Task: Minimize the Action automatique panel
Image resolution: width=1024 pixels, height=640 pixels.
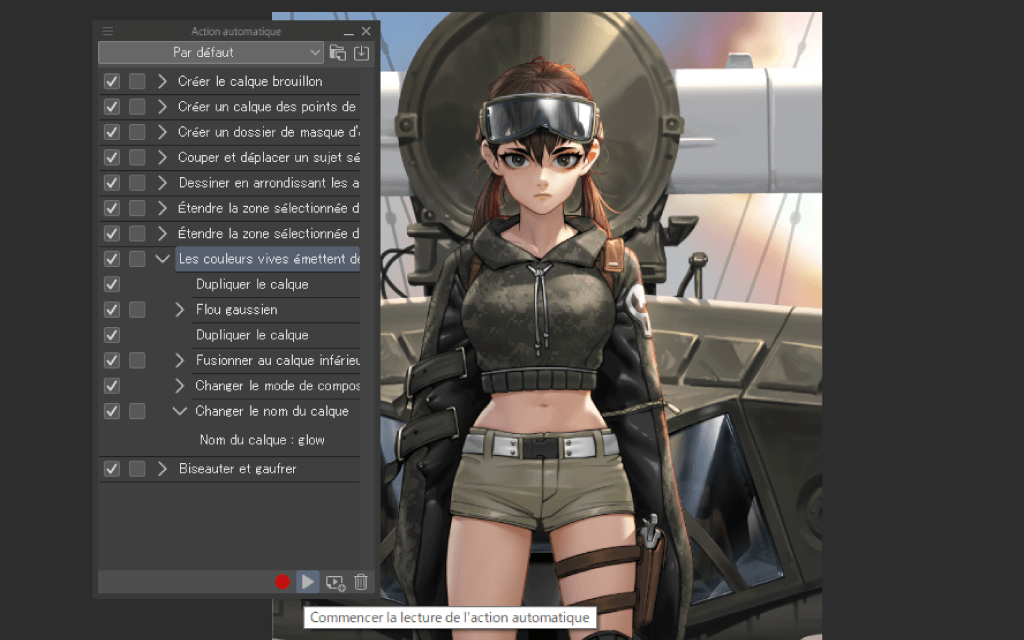Action: [x=348, y=32]
